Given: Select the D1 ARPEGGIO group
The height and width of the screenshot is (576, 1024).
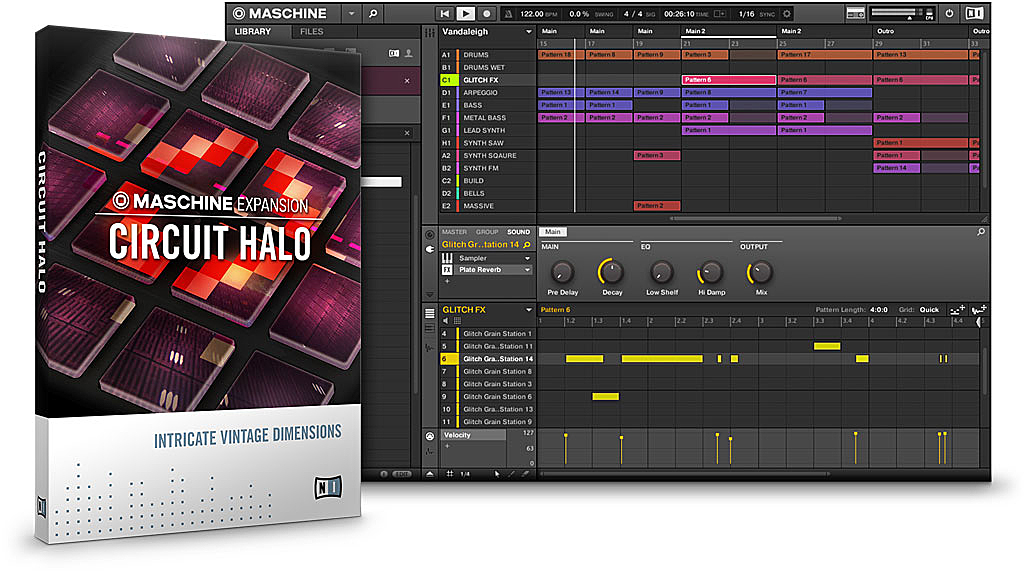Looking at the screenshot, I should [487, 93].
